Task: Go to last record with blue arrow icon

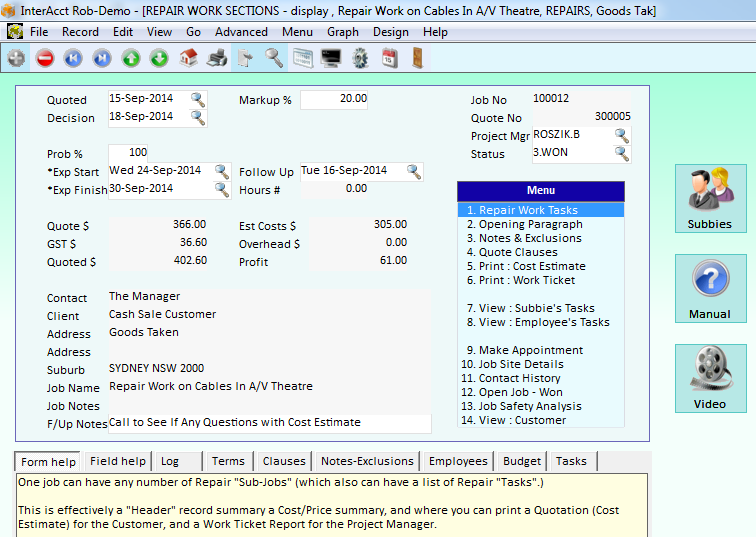Action: (102, 58)
